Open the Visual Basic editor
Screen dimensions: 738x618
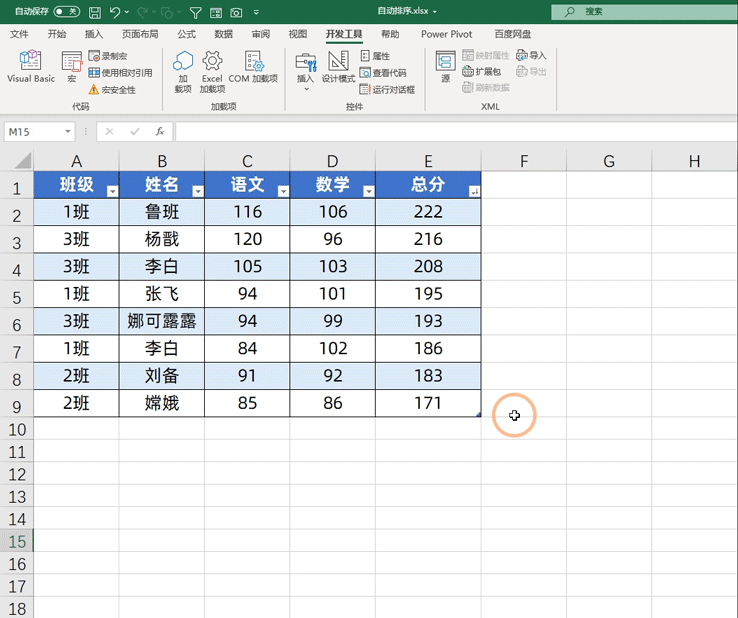tap(31, 66)
